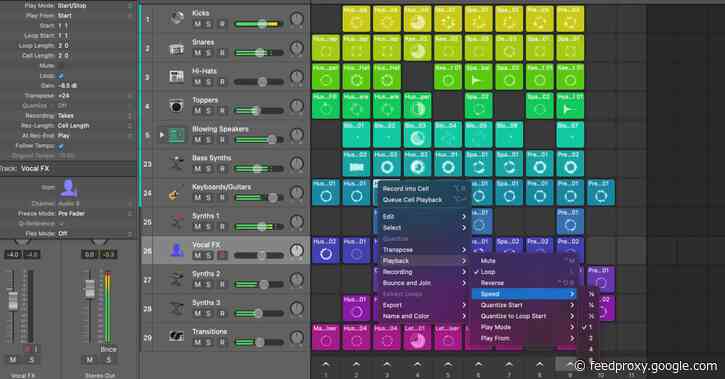The height and width of the screenshot is (379, 725).
Task: Open the Name and Color submenu
Action: pos(424,316)
